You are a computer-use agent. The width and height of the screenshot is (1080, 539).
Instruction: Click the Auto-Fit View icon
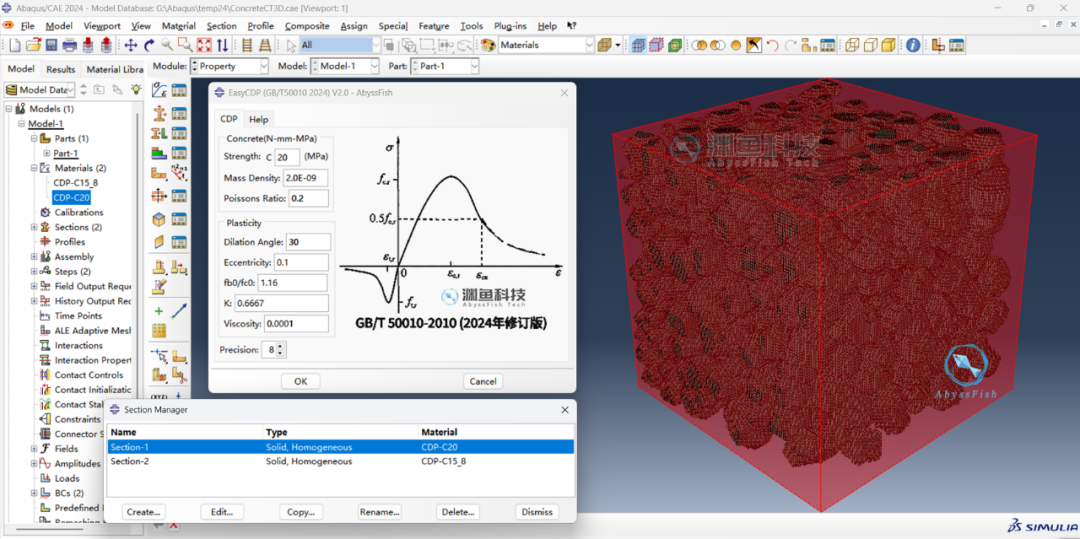click(204, 45)
